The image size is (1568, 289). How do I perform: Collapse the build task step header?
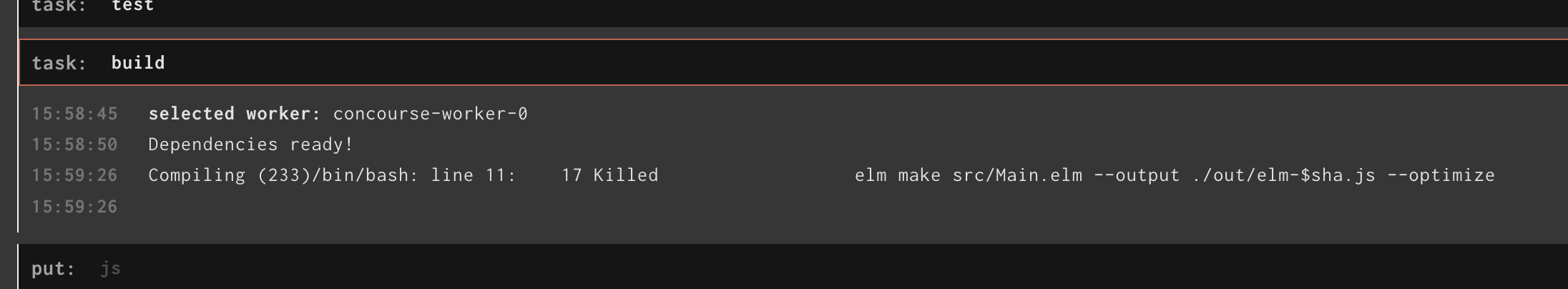tap(793, 63)
